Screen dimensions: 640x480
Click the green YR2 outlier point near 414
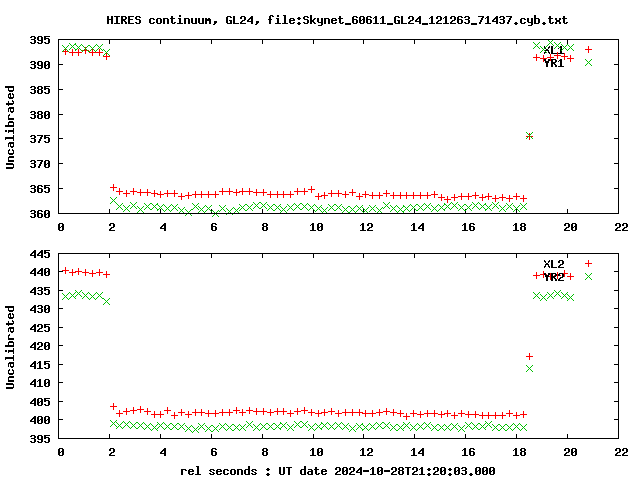(x=529, y=368)
